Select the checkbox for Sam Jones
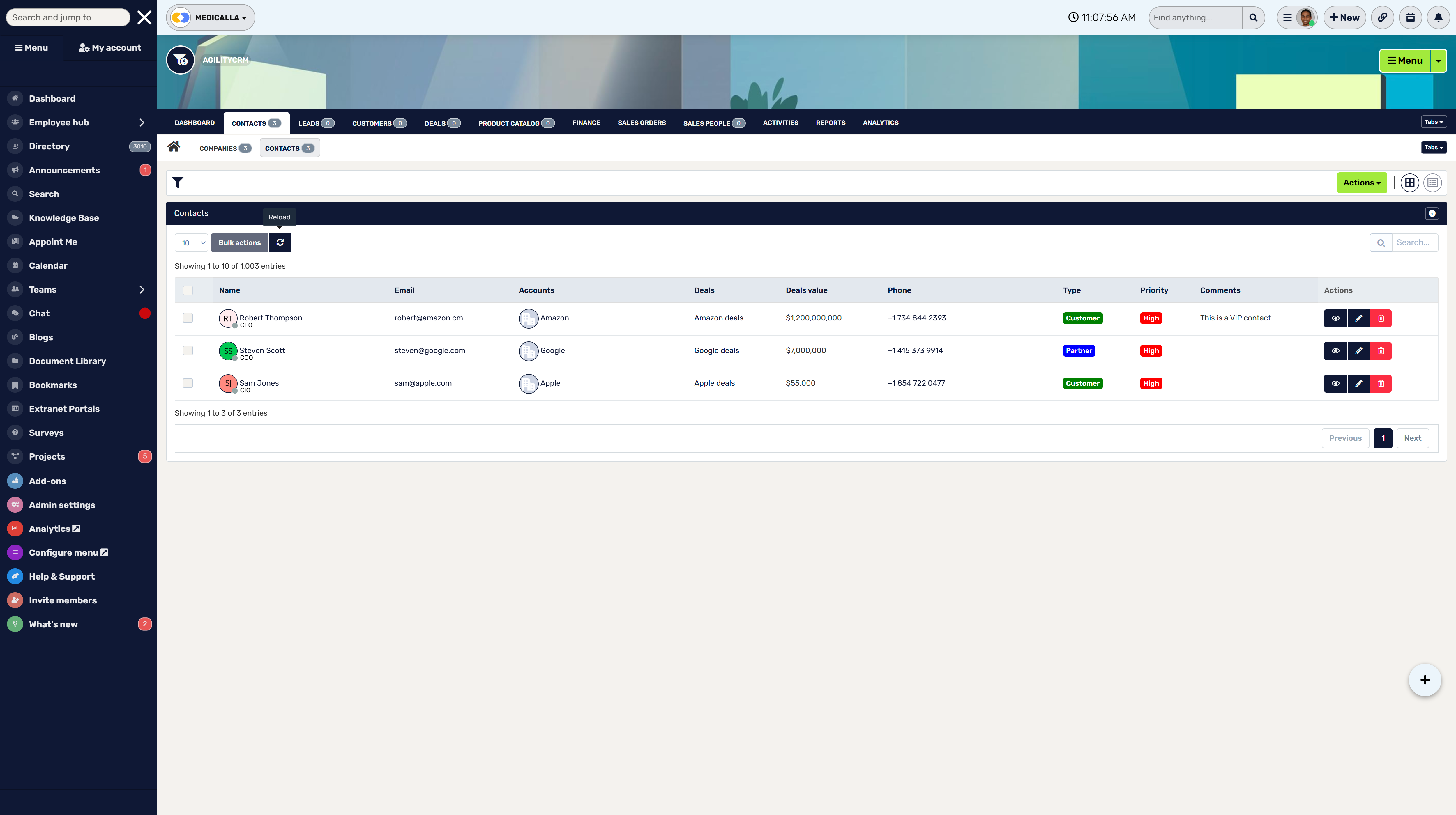The height and width of the screenshot is (815, 1456). [x=188, y=383]
